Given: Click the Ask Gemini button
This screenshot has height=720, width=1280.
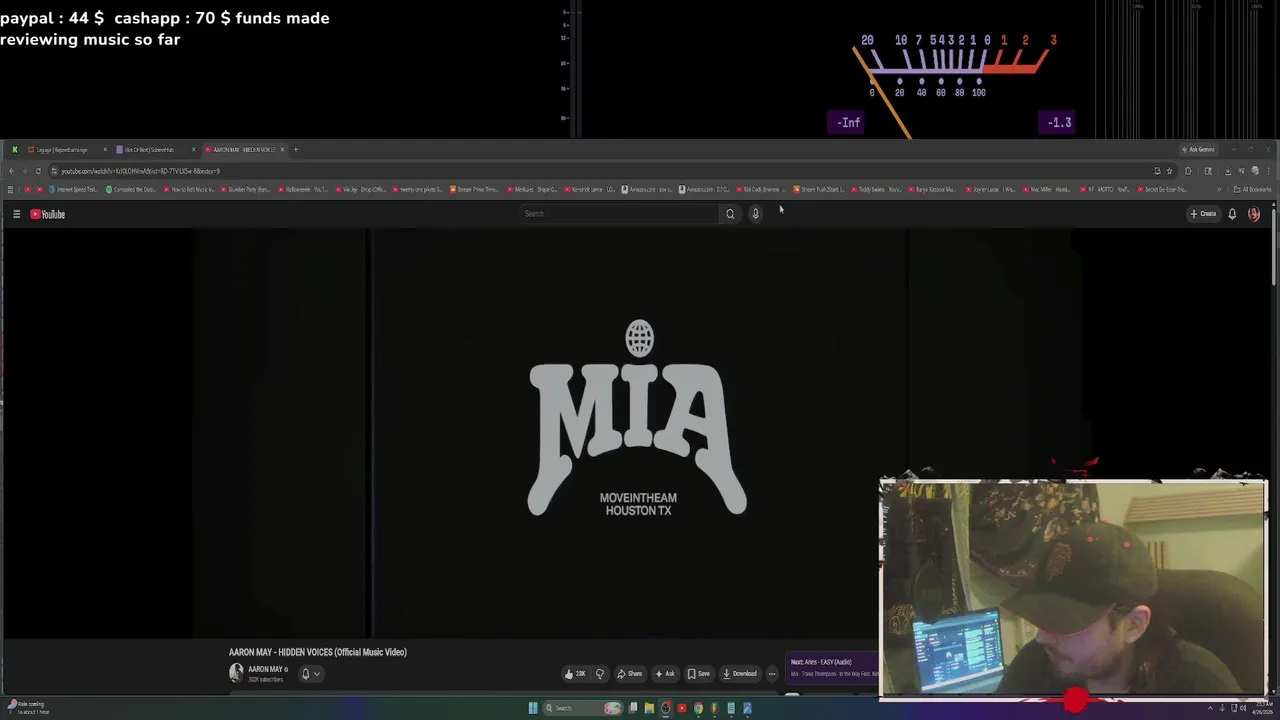Looking at the screenshot, I should pos(1198,150).
